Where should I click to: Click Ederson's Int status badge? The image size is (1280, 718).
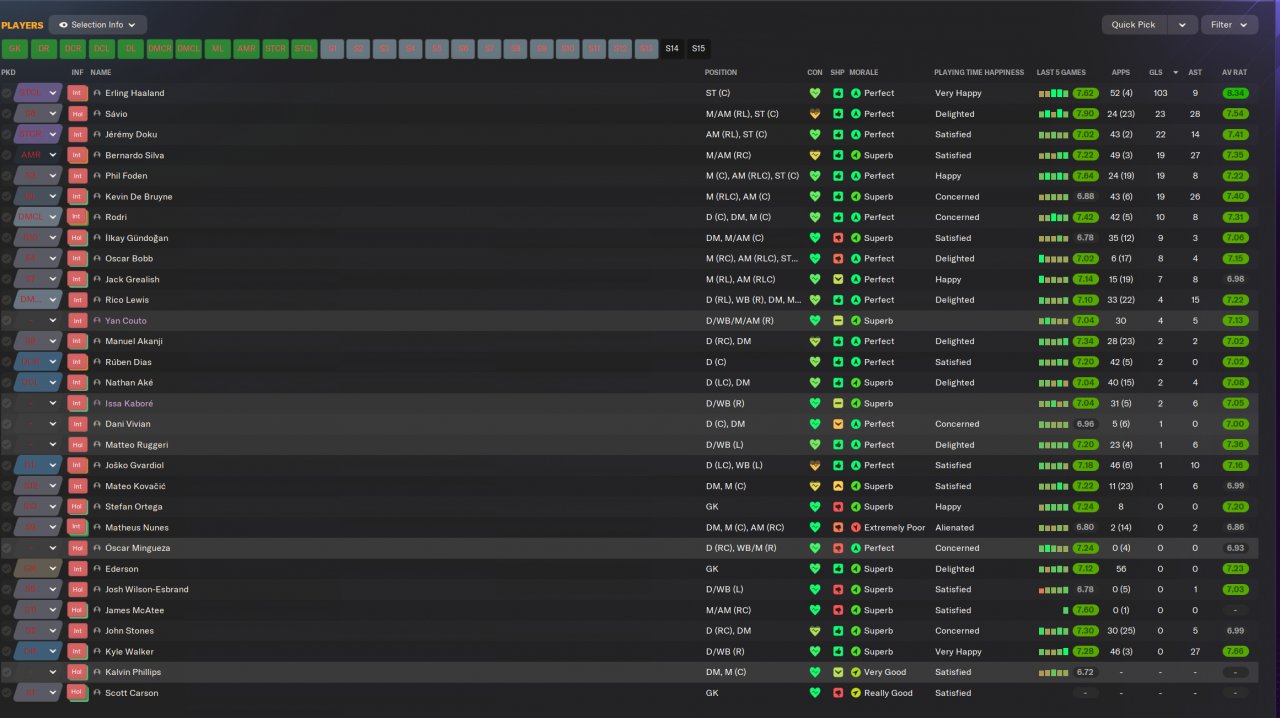point(77,568)
